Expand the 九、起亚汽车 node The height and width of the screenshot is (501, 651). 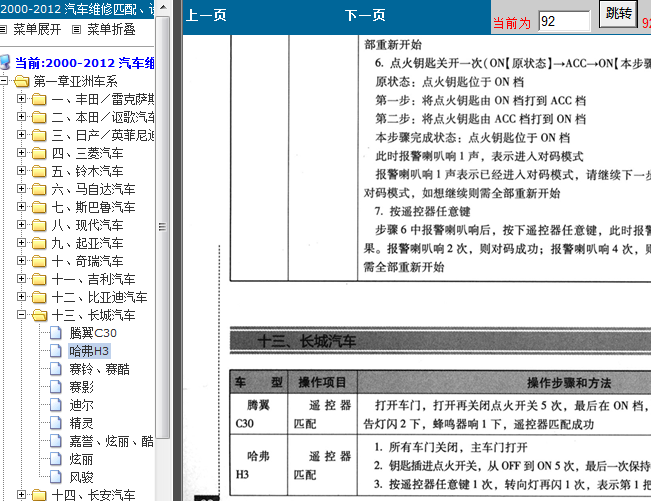21,242
